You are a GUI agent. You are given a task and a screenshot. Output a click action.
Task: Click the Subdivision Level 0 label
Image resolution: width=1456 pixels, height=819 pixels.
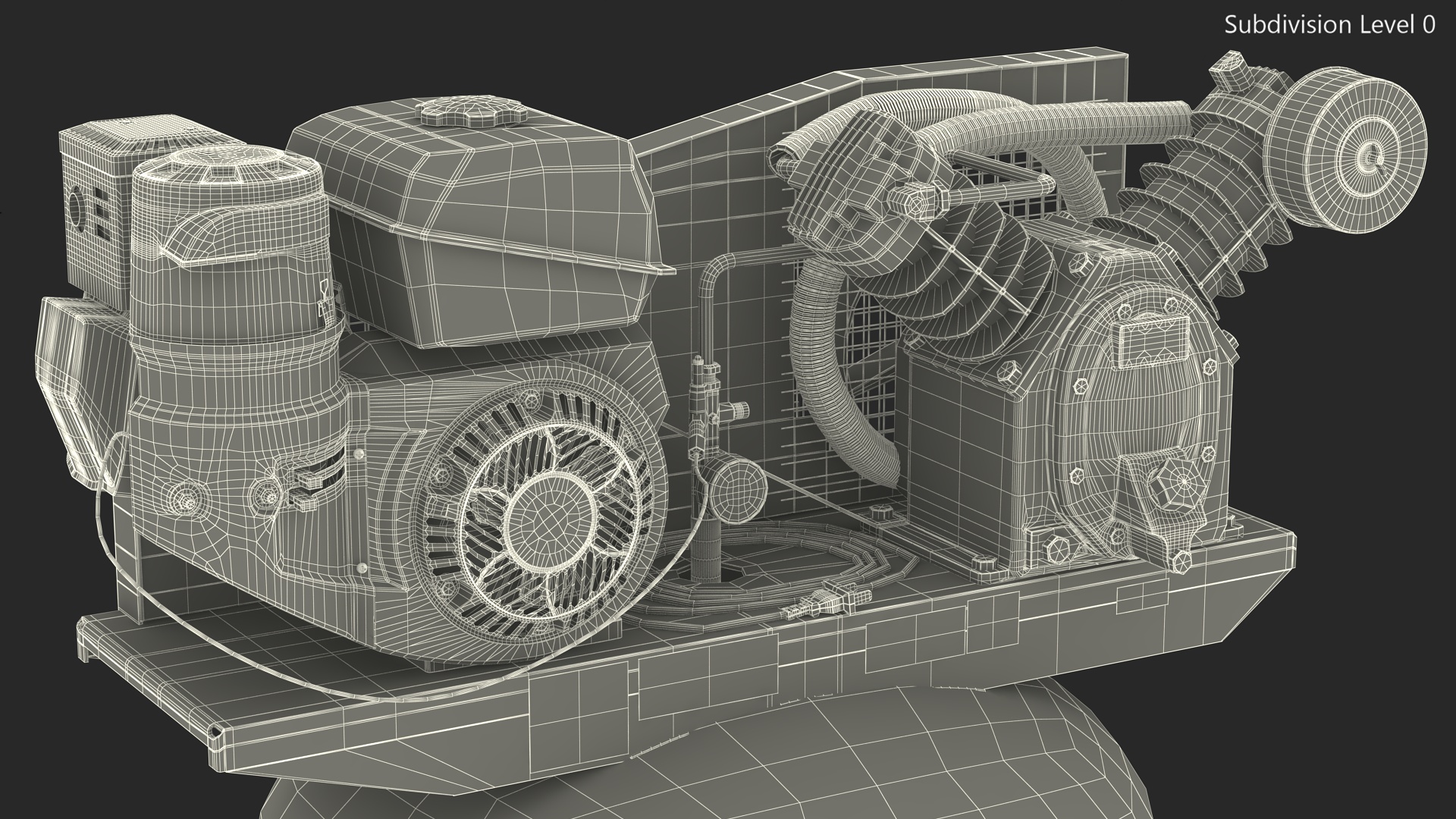click(x=1329, y=25)
